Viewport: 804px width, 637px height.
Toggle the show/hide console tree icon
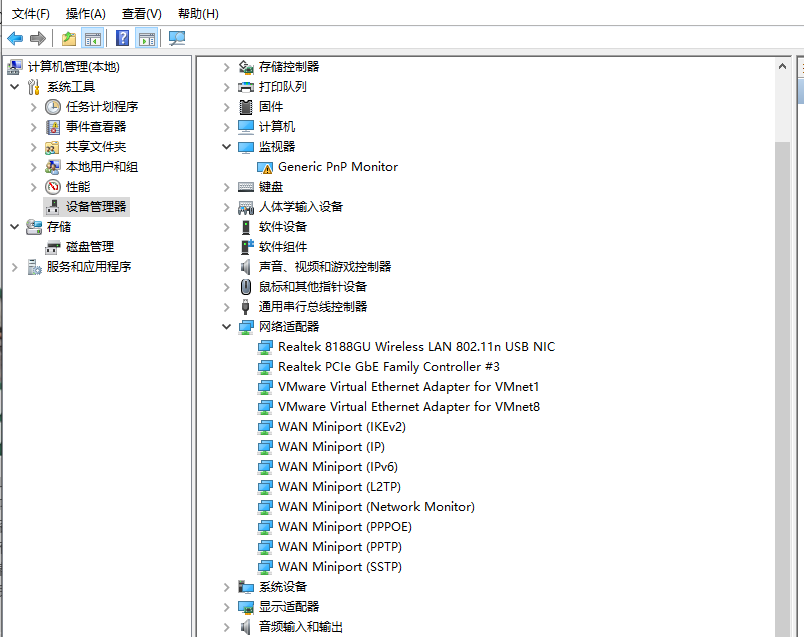click(x=93, y=38)
